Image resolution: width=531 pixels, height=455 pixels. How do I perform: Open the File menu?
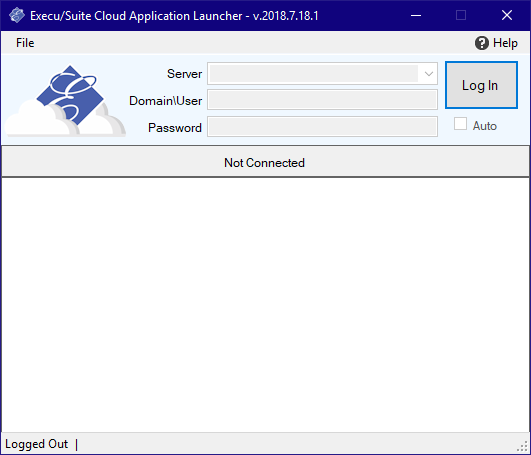coord(25,43)
